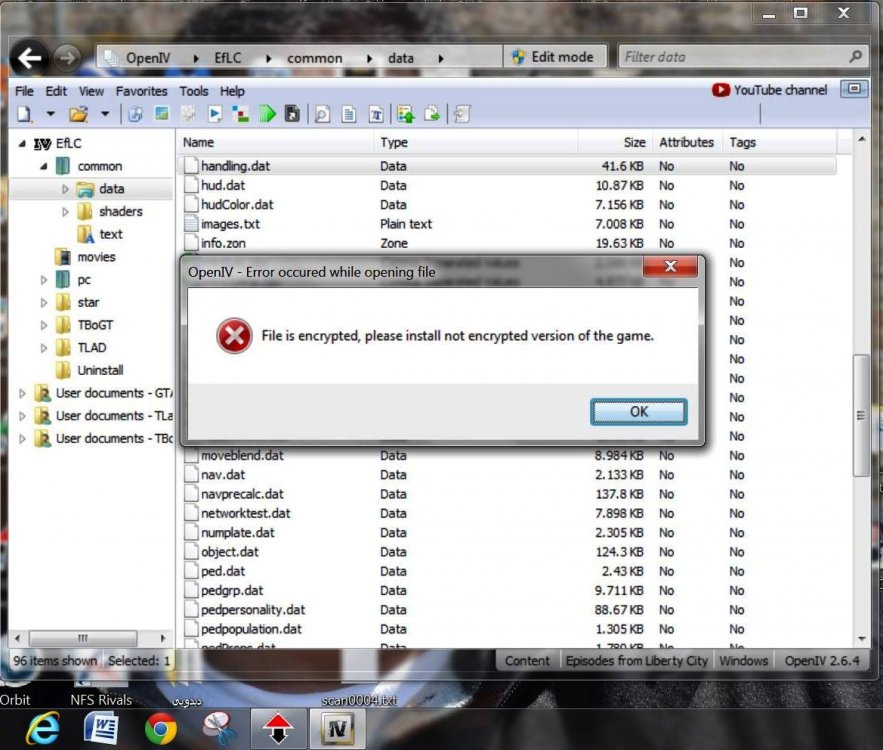Click the document with letter T toolbar icon

[x=376, y=114]
